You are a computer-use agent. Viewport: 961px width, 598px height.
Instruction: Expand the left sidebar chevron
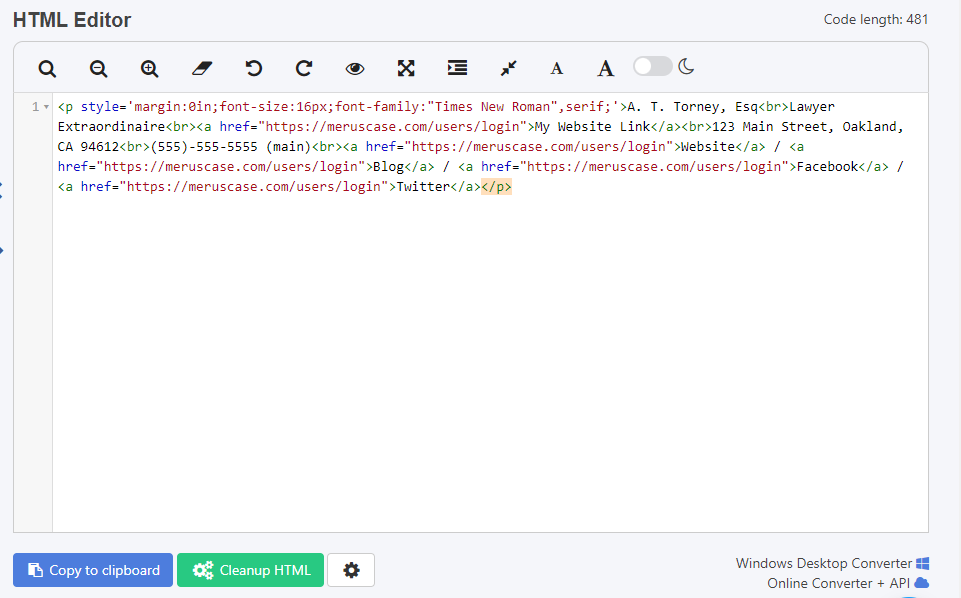point(4,250)
